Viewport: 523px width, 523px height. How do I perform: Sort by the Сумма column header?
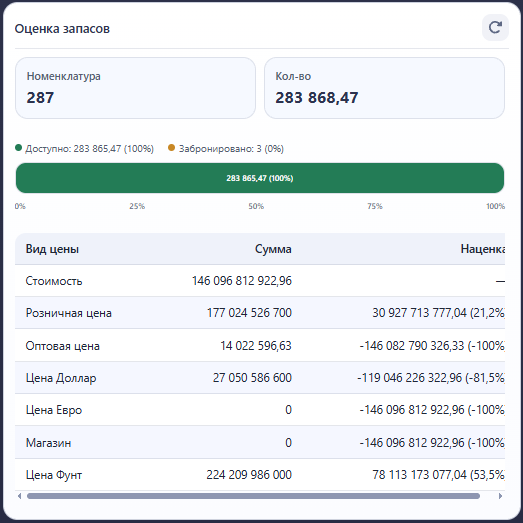(273, 249)
